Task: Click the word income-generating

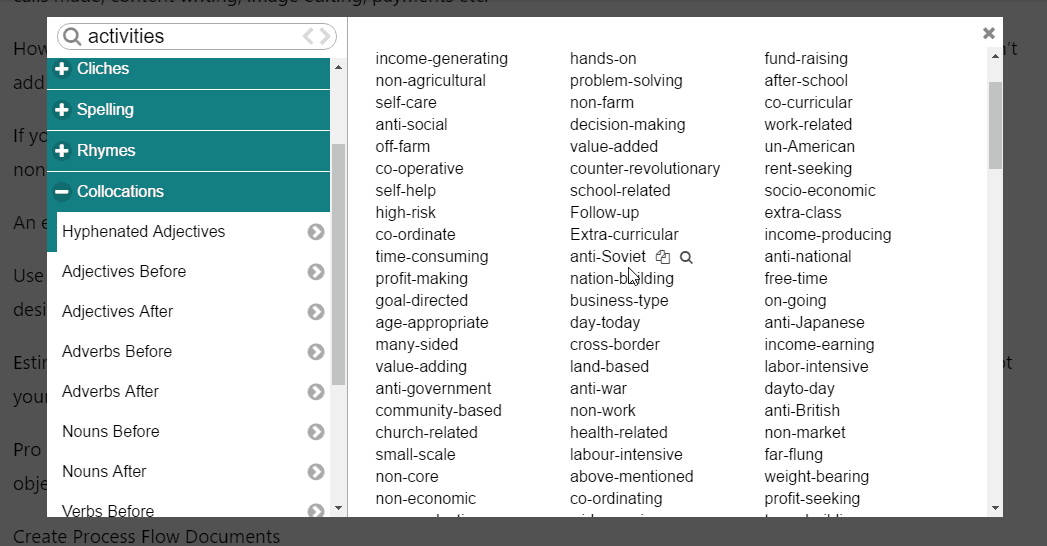Action: coord(441,59)
